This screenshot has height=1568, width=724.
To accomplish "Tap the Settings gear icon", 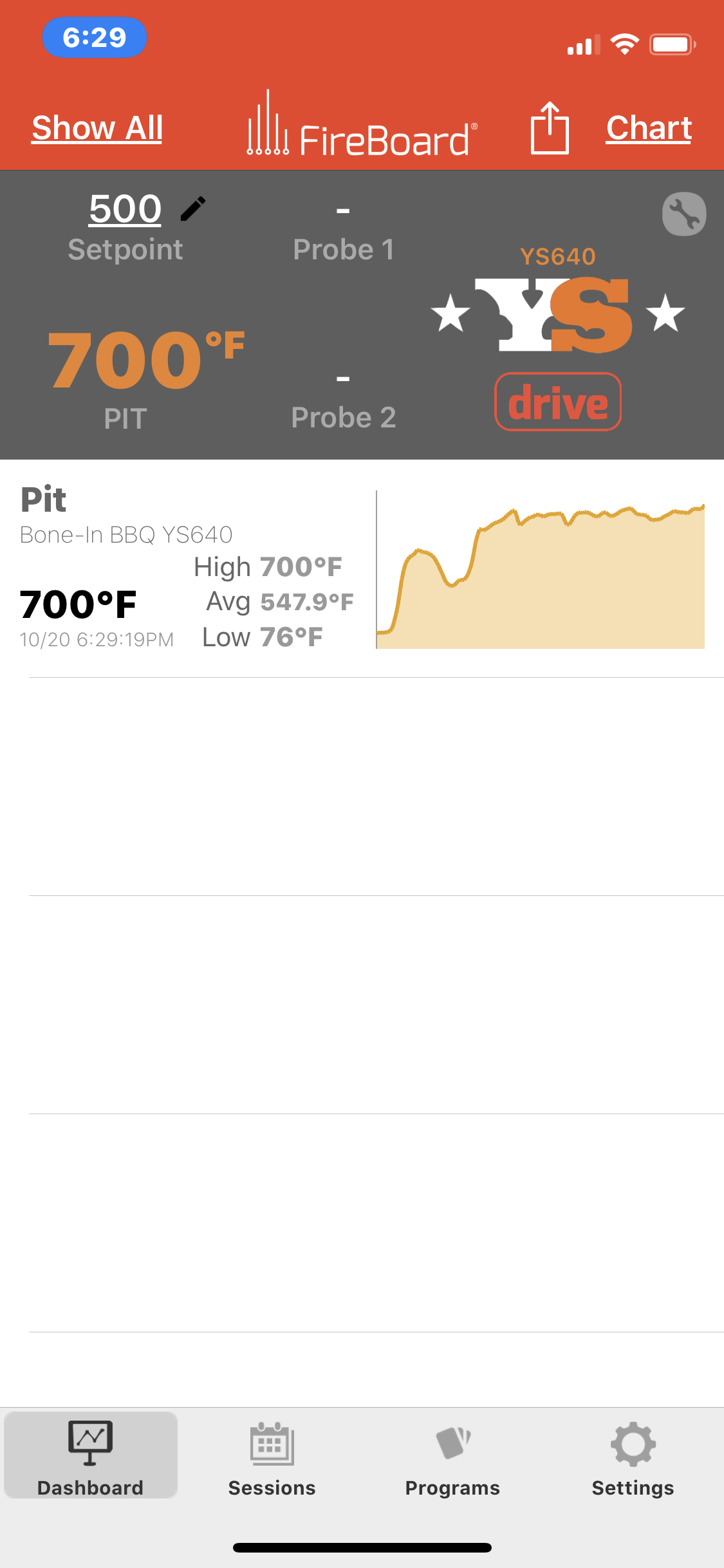I will [x=633, y=1443].
